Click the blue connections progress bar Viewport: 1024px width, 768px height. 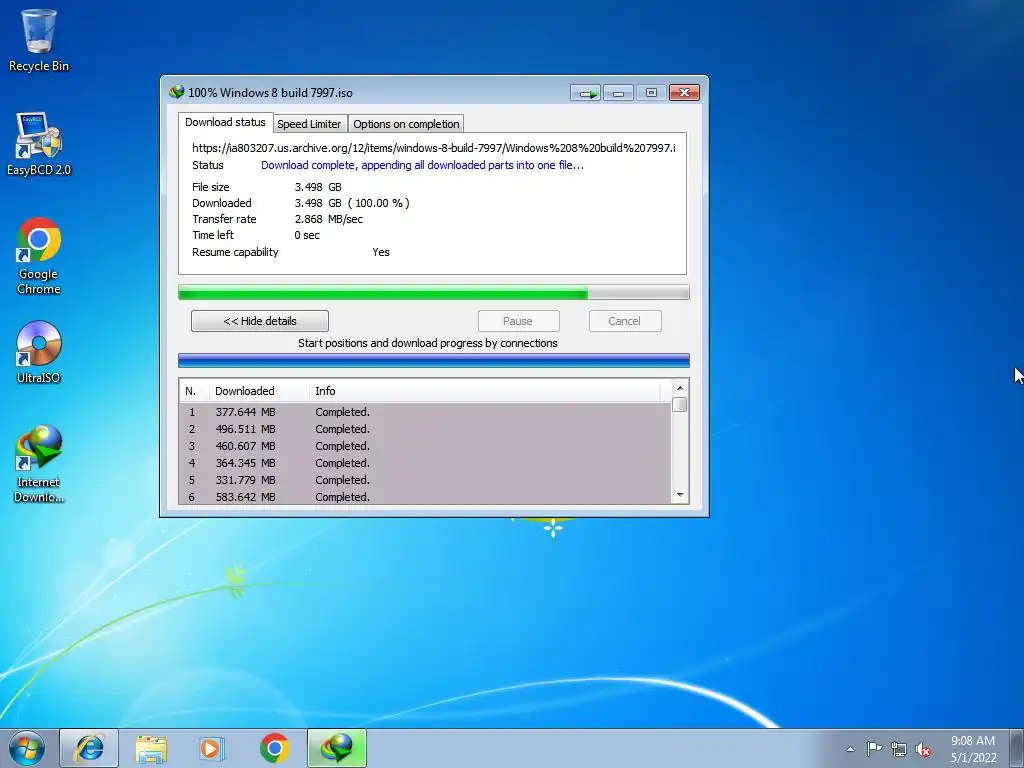tap(434, 360)
